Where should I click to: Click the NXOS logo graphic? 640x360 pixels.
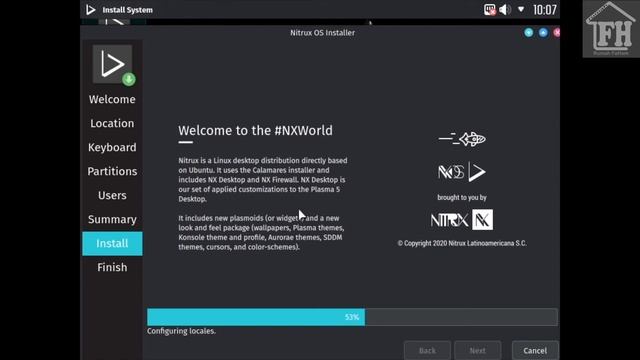click(462, 172)
